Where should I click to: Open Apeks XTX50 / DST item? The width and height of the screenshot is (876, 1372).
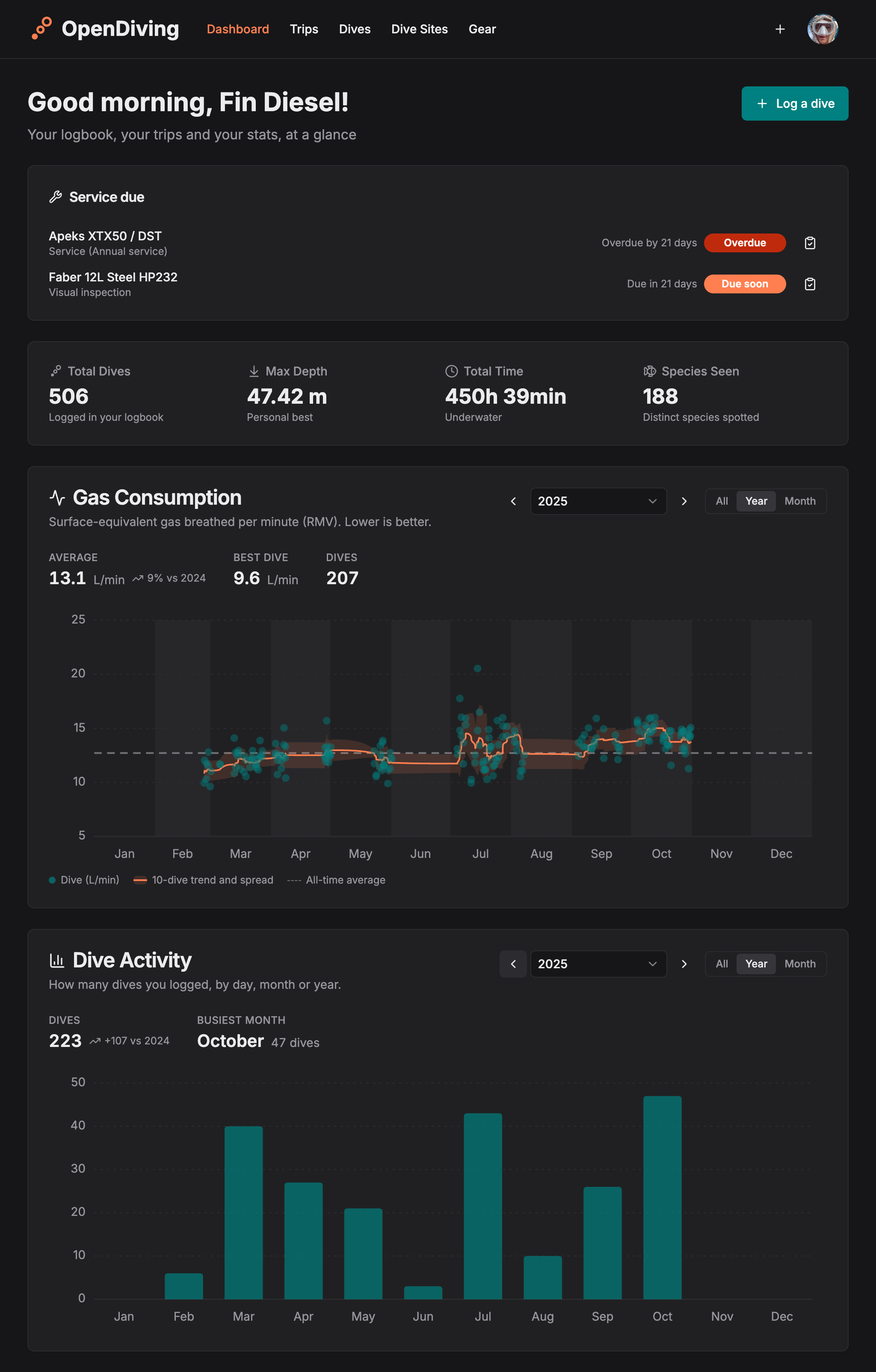tap(106, 236)
